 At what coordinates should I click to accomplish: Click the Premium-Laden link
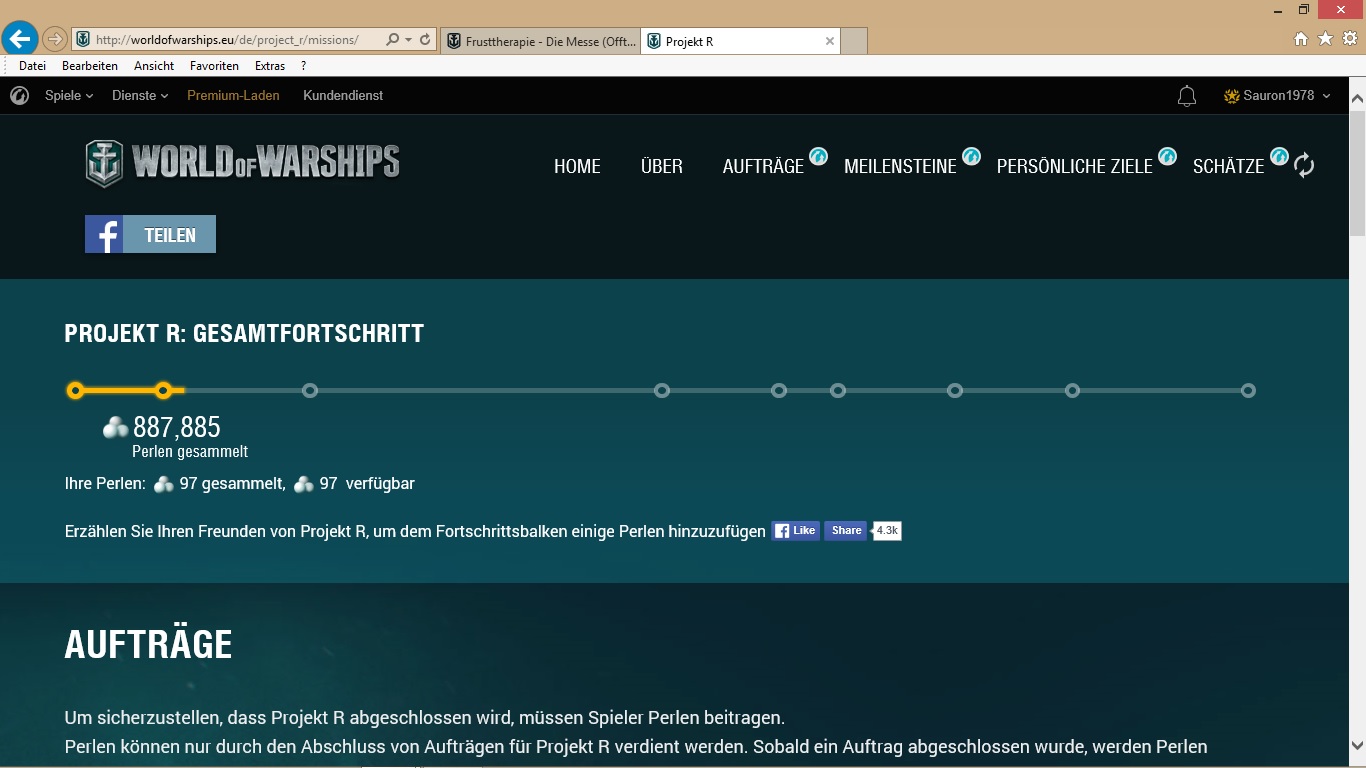click(x=233, y=96)
